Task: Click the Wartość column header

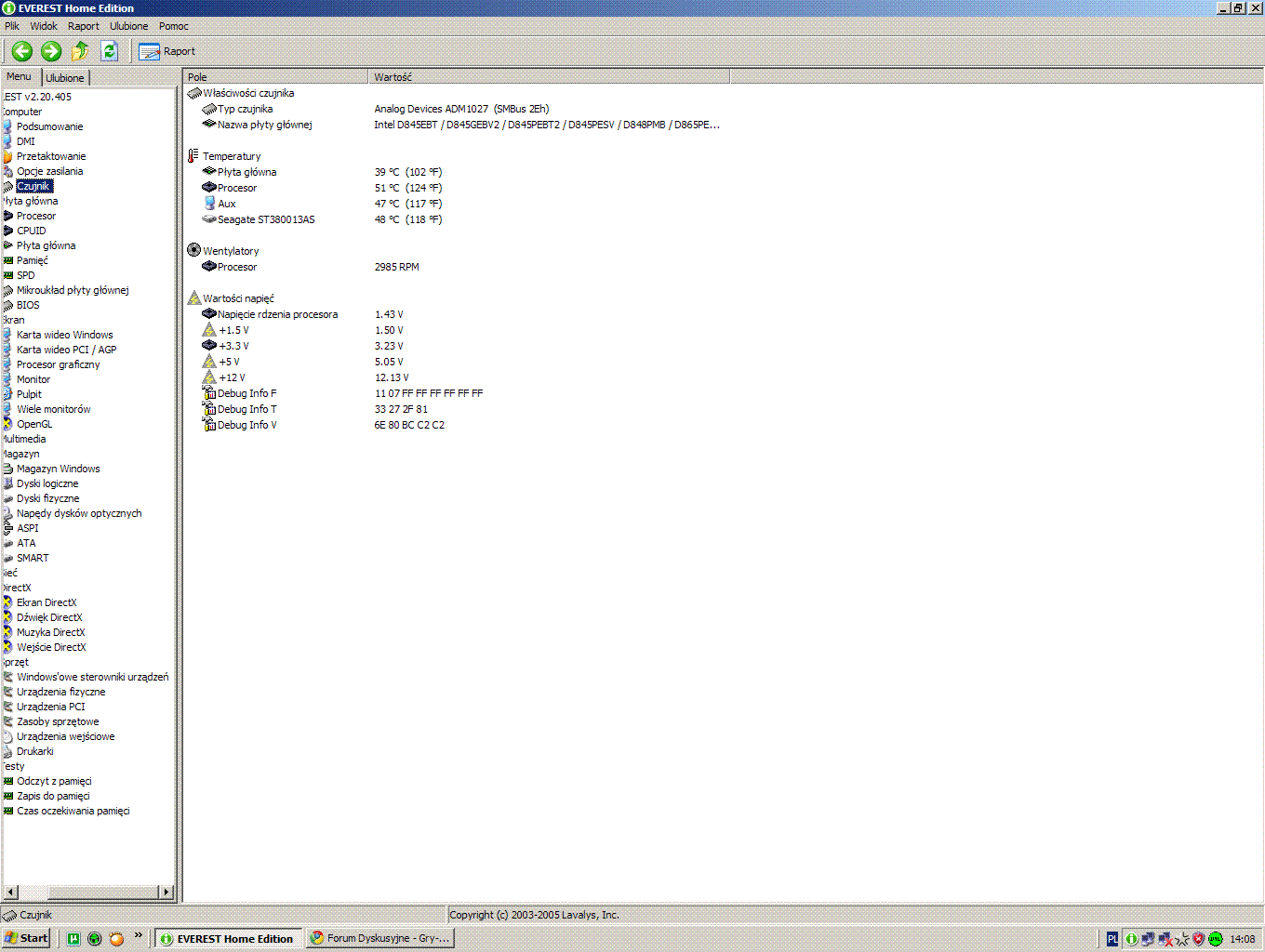Action: pos(549,77)
